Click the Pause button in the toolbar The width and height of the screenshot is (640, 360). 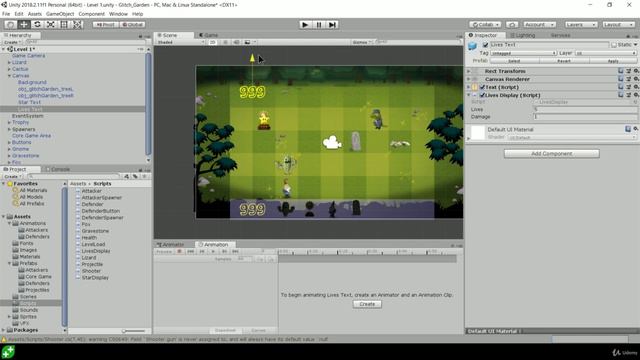[x=319, y=24]
